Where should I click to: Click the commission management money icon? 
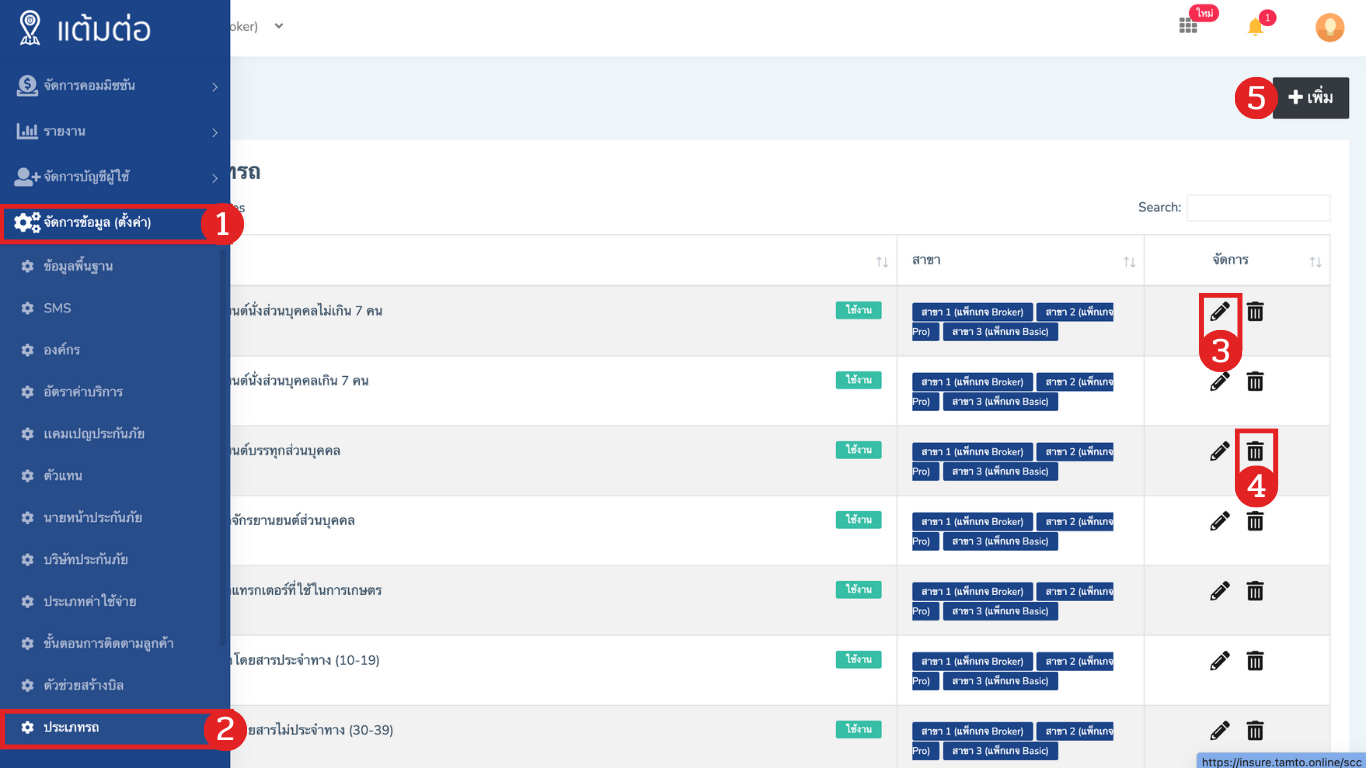pos(27,86)
